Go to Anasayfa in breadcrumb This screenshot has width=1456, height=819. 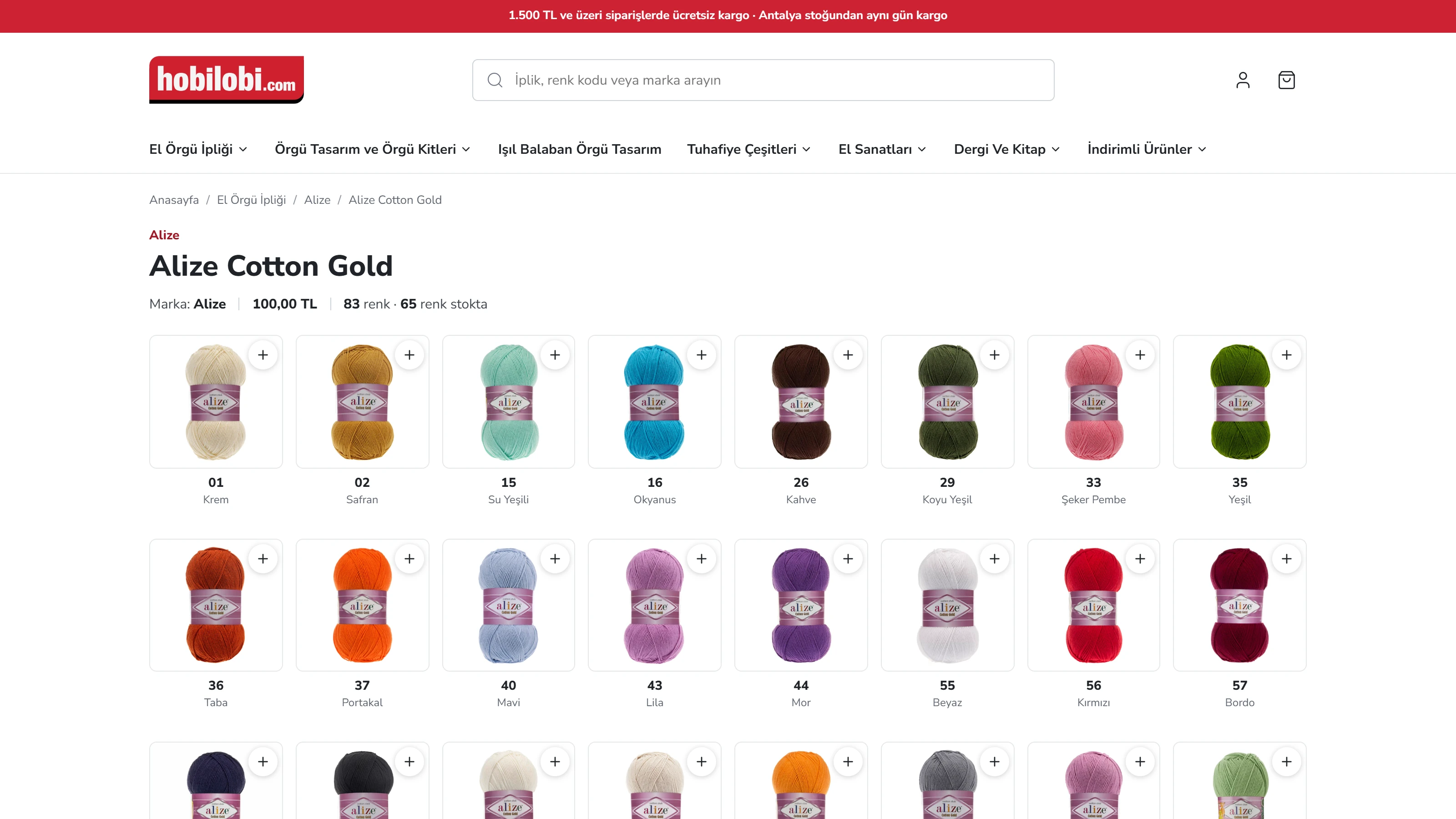pyautogui.click(x=174, y=200)
